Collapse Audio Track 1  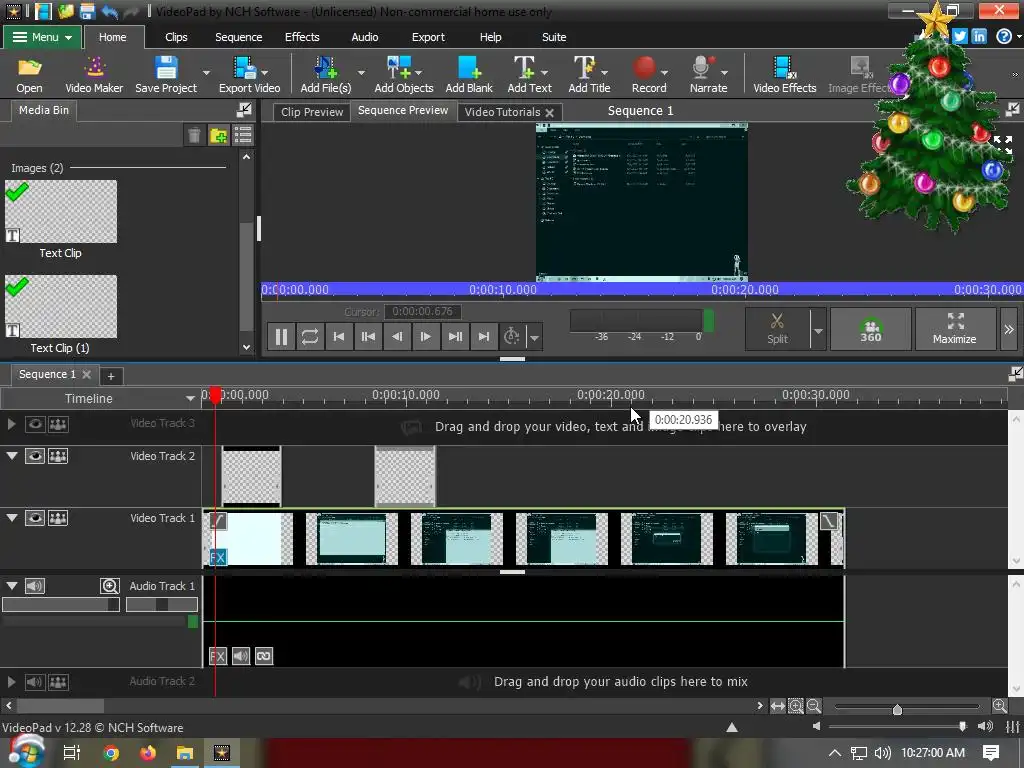[x=12, y=586]
